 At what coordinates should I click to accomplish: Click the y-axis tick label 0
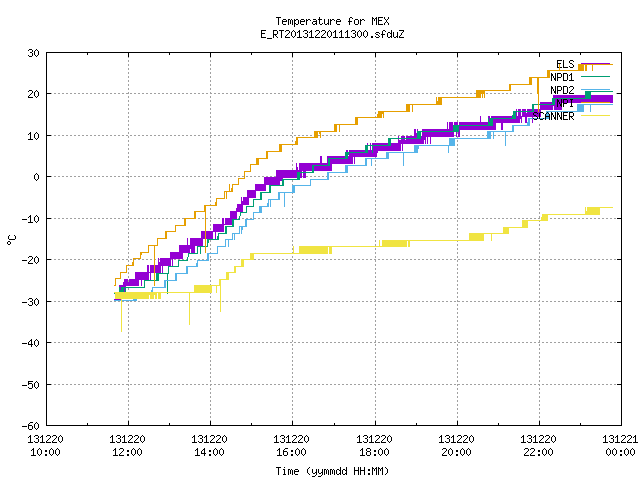point(37,177)
